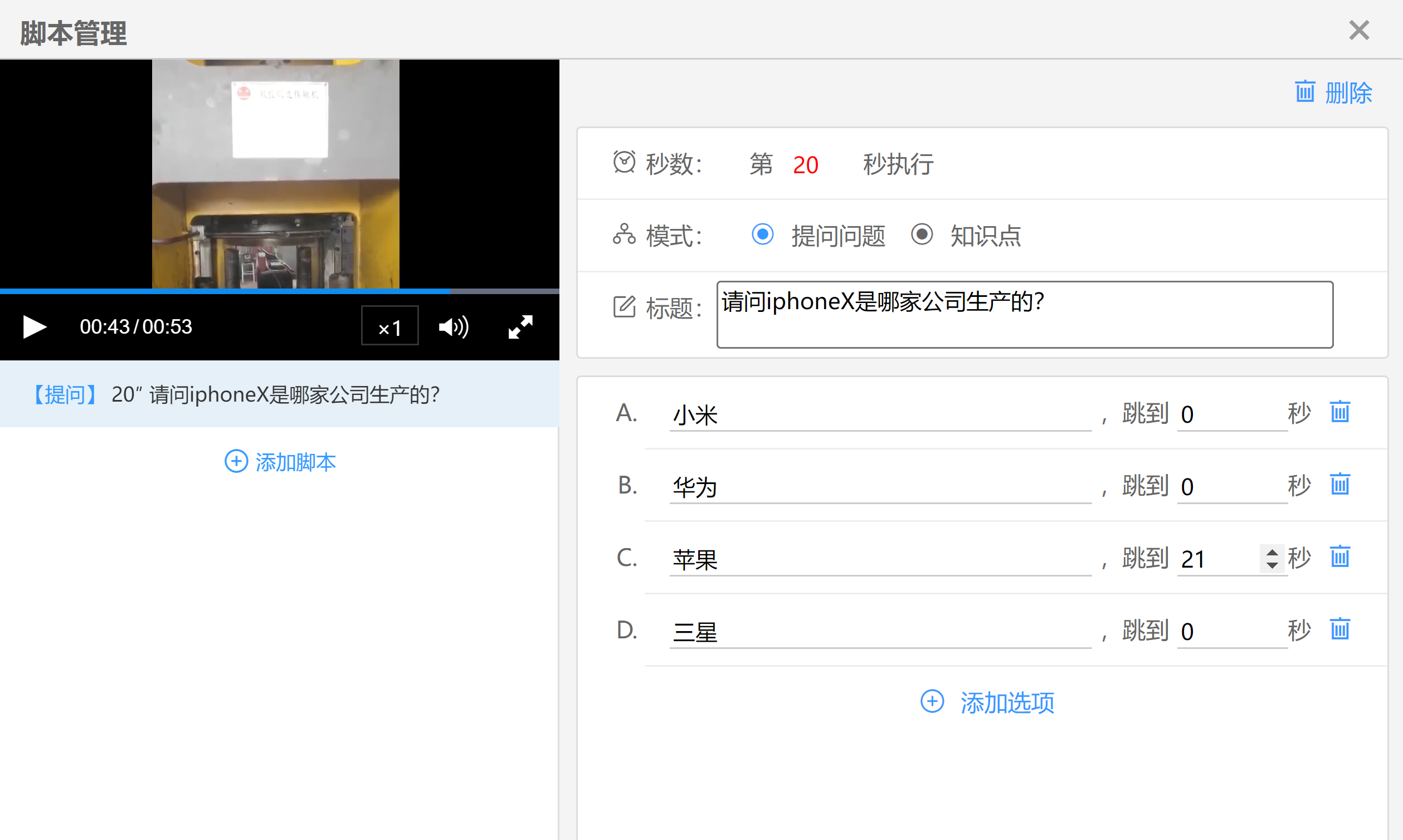Click the edit icon beside 标题
The image size is (1403, 840).
tap(624, 307)
